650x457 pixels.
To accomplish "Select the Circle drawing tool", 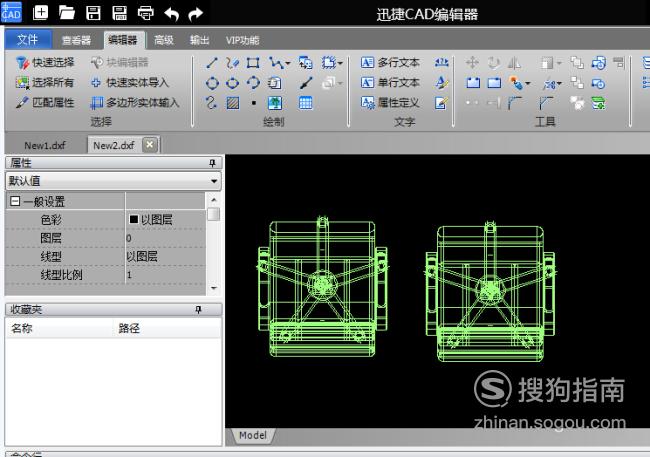I will pyautogui.click(x=212, y=83).
